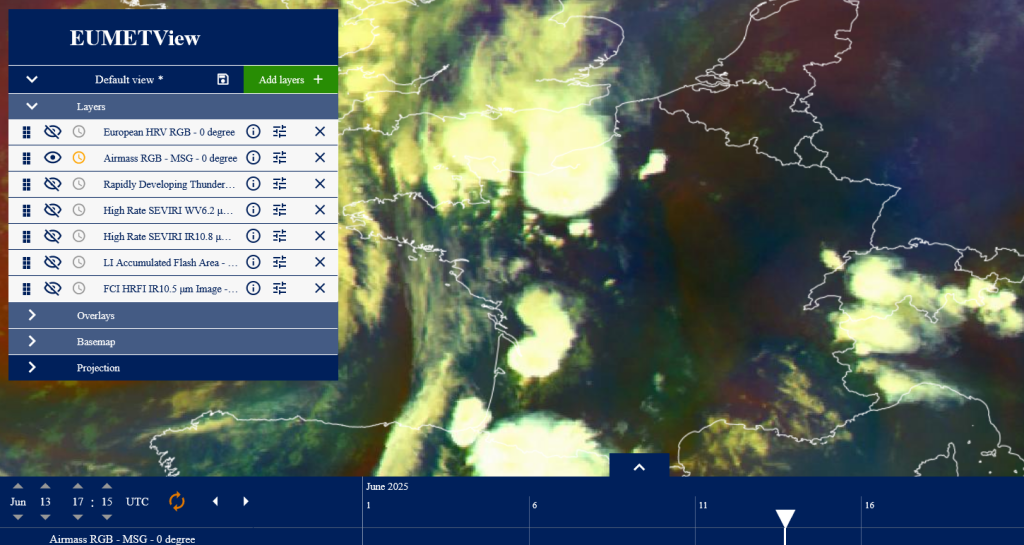Viewport: 1024px width, 545px height.
Task: Open settings sliders for SEVIRI WV6.2 layer
Action: click(280, 210)
